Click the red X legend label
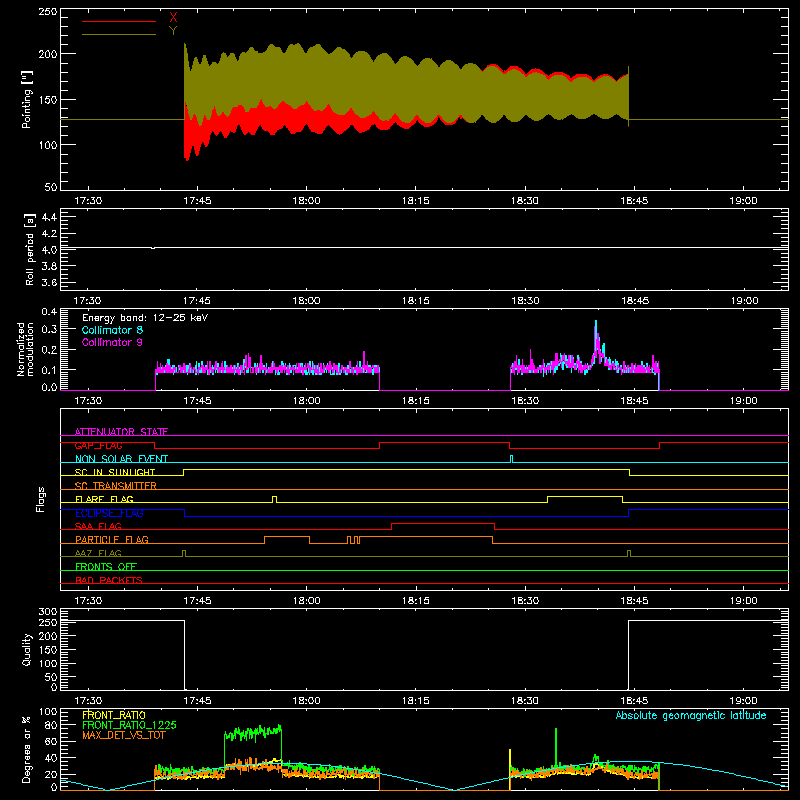The width and height of the screenshot is (800, 800). pyautogui.click(x=173, y=18)
